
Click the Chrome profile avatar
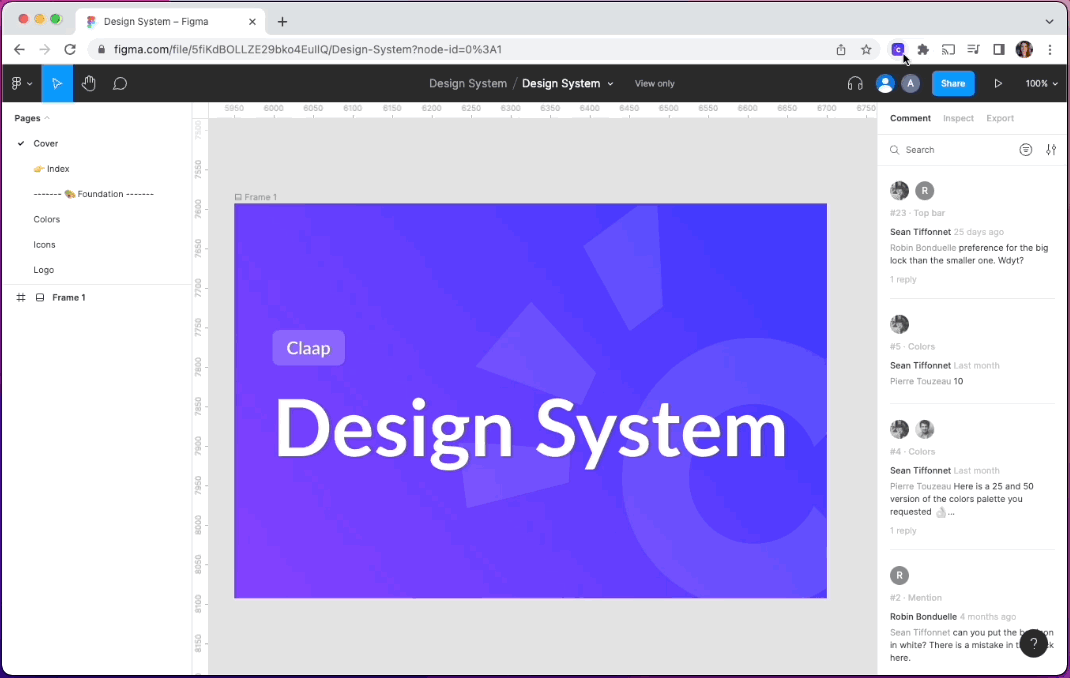pos(1024,49)
